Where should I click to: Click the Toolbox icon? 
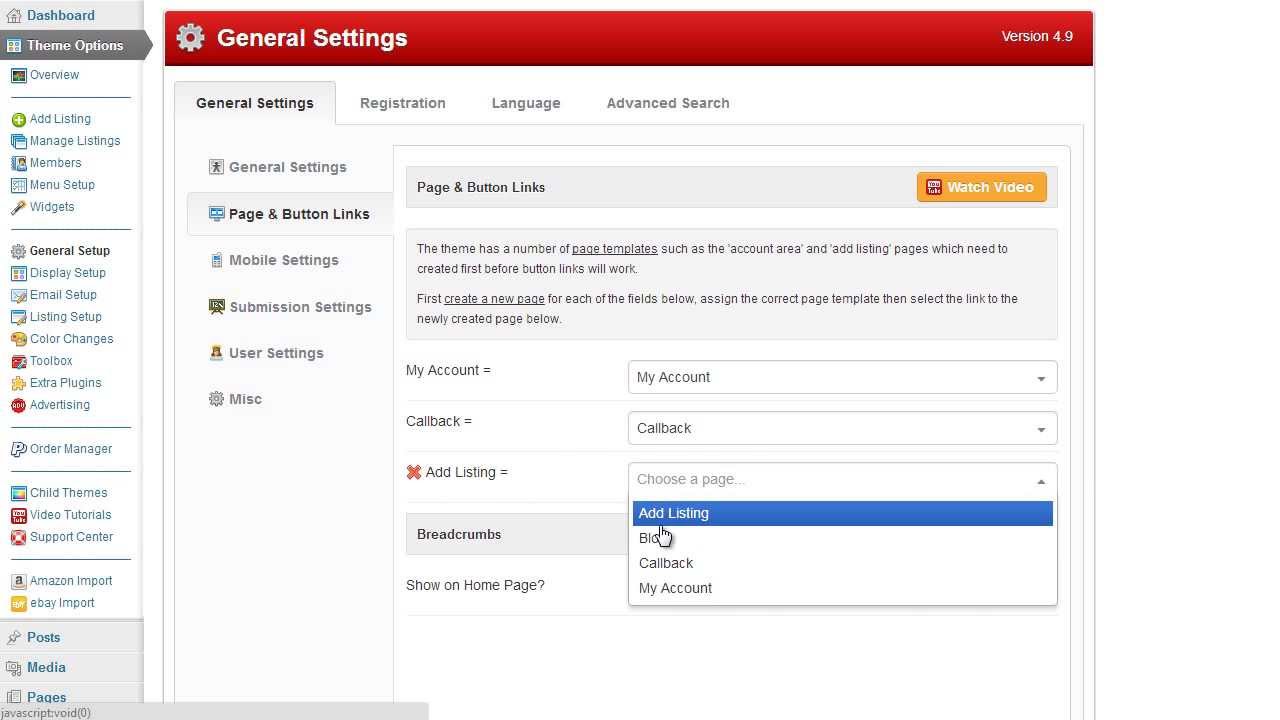click(x=18, y=361)
